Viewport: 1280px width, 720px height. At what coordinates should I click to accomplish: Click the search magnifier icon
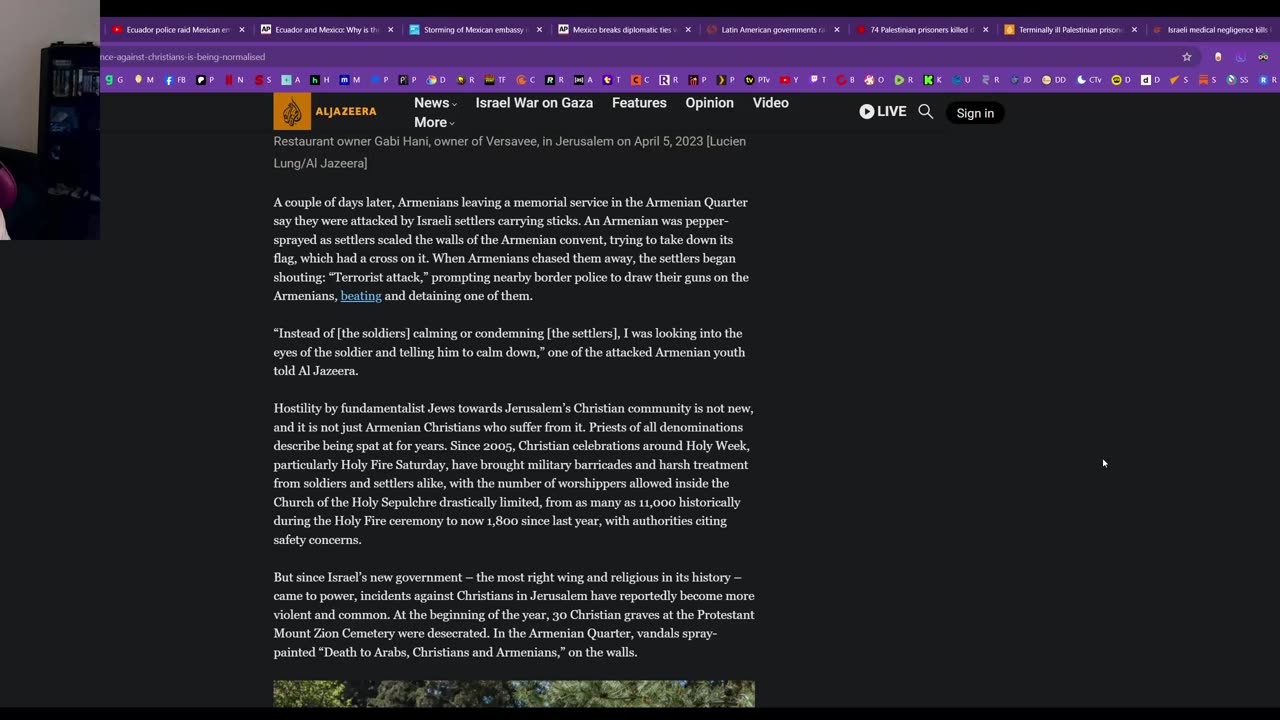pyautogui.click(x=925, y=112)
